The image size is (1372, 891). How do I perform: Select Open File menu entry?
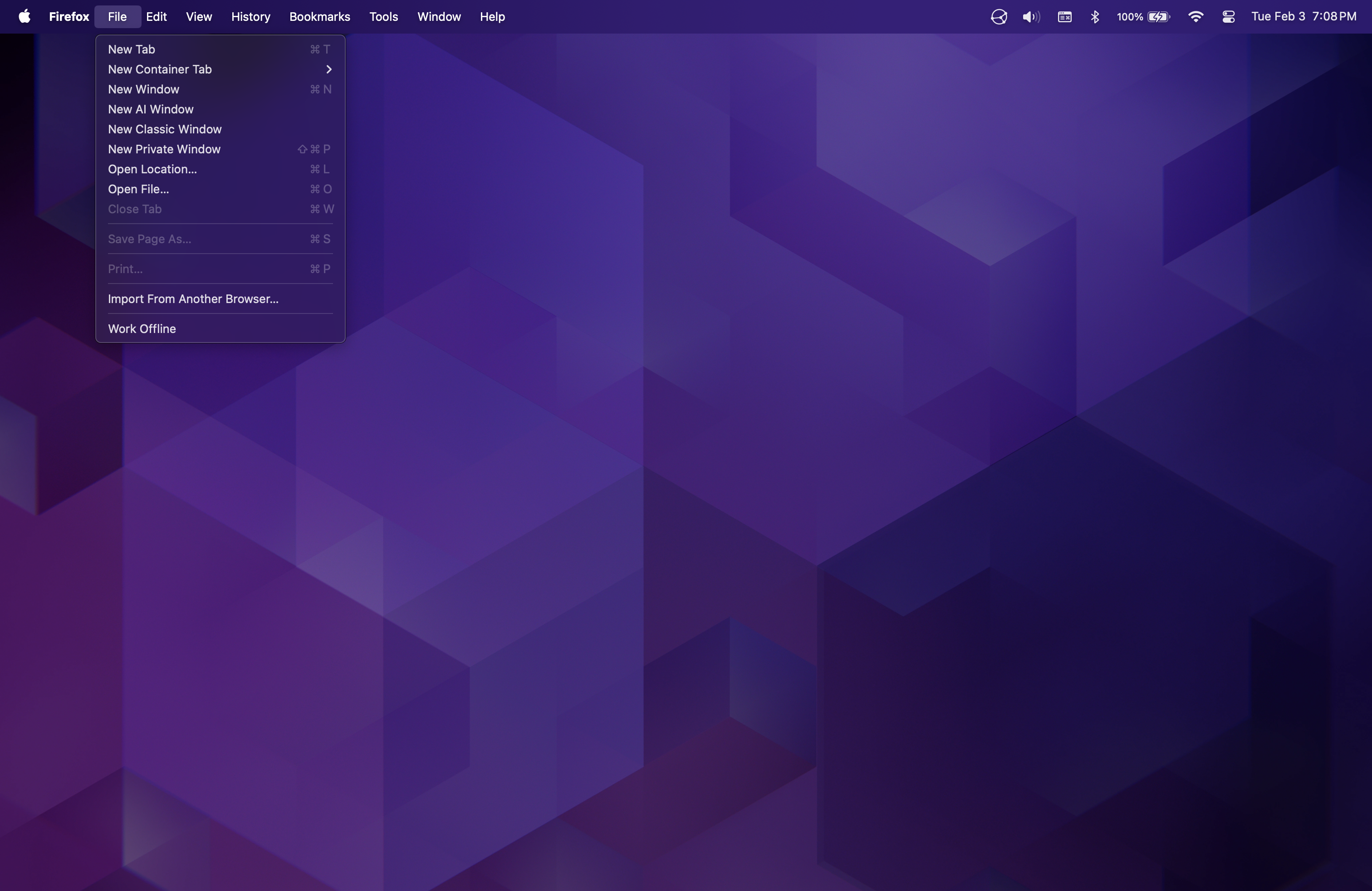pyautogui.click(x=138, y=189)
